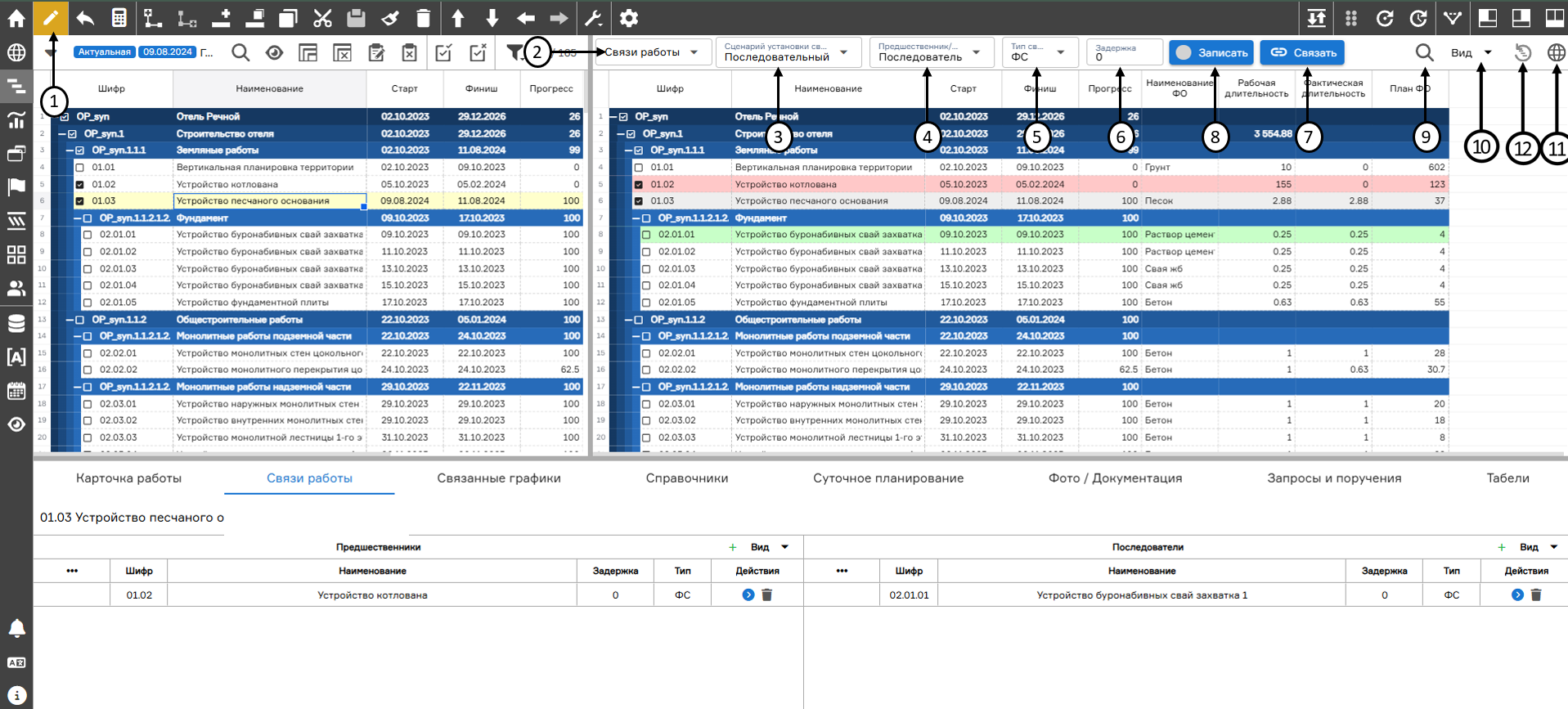This screenshot has height=709, width=1568.
Task: Open the Справочники tab
Action: click(687, 478)
